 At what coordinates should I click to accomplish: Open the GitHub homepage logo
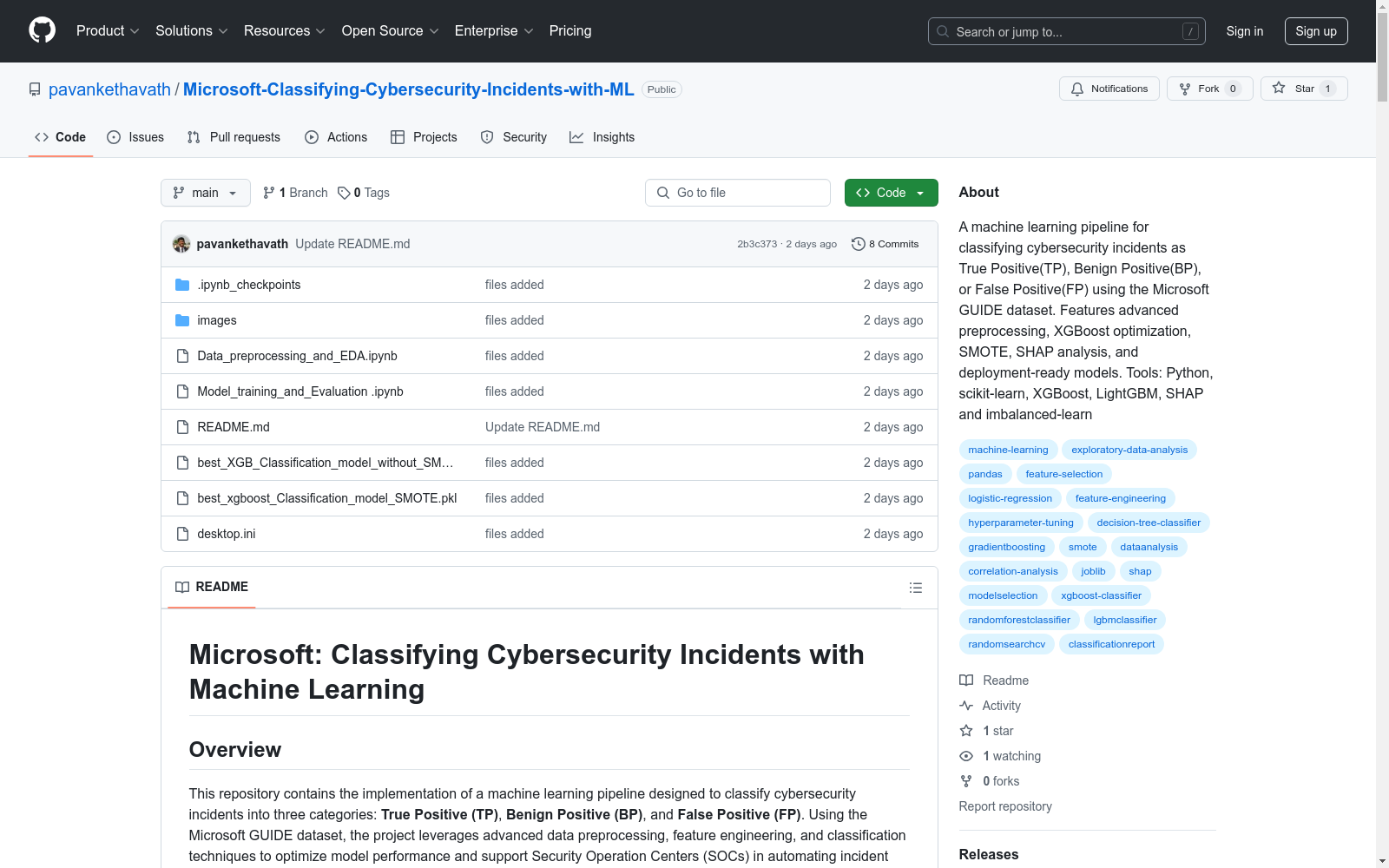[x=42, y=30]
